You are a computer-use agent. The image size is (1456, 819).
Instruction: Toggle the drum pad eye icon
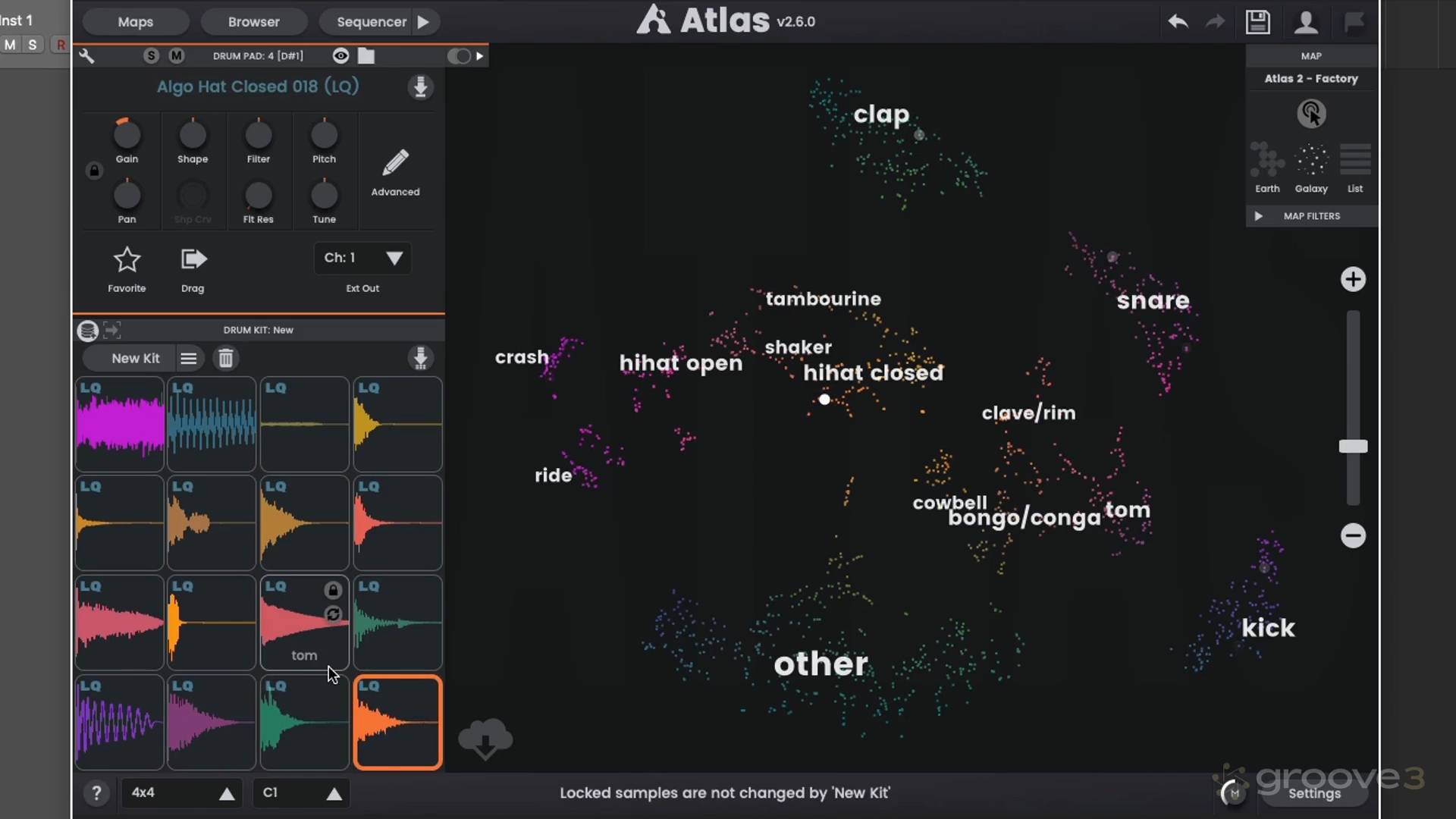340,55
